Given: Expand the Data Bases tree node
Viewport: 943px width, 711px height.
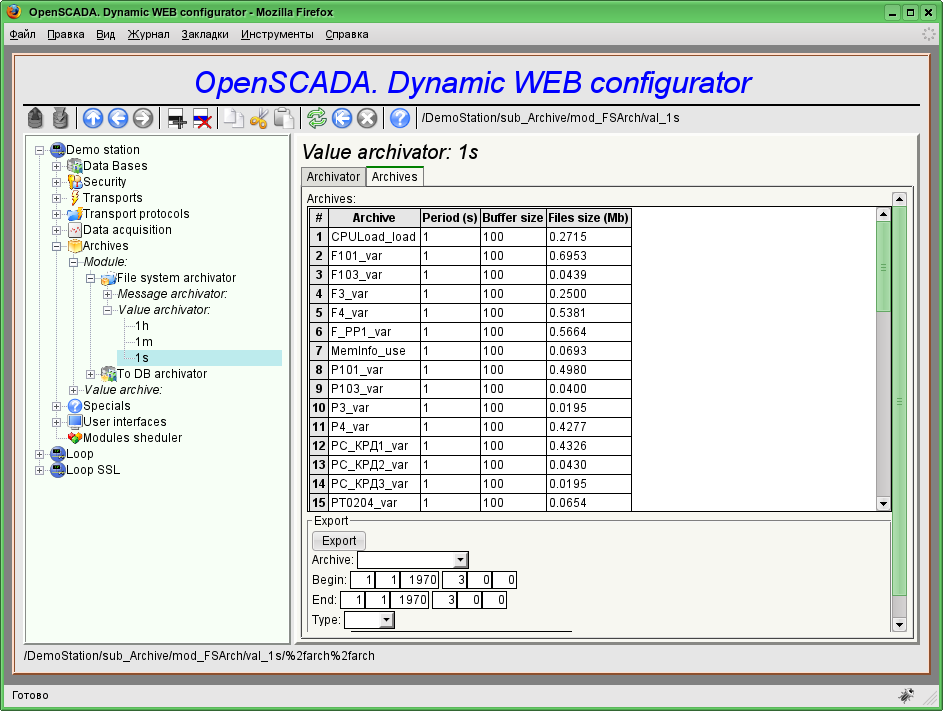Looking at the screenshot, I should coord(57,166).
